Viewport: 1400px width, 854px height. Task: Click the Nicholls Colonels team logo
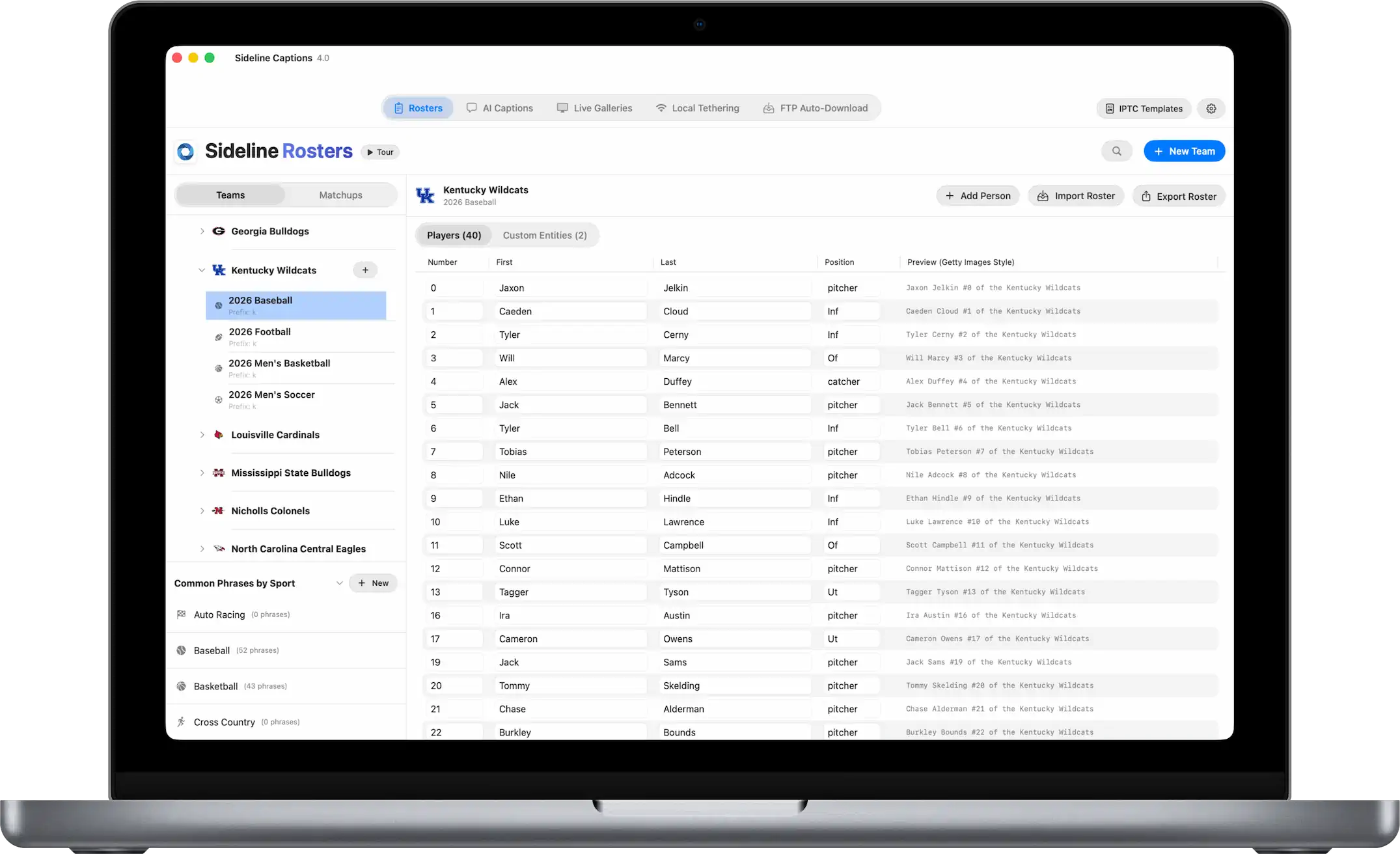click(219, 511)
